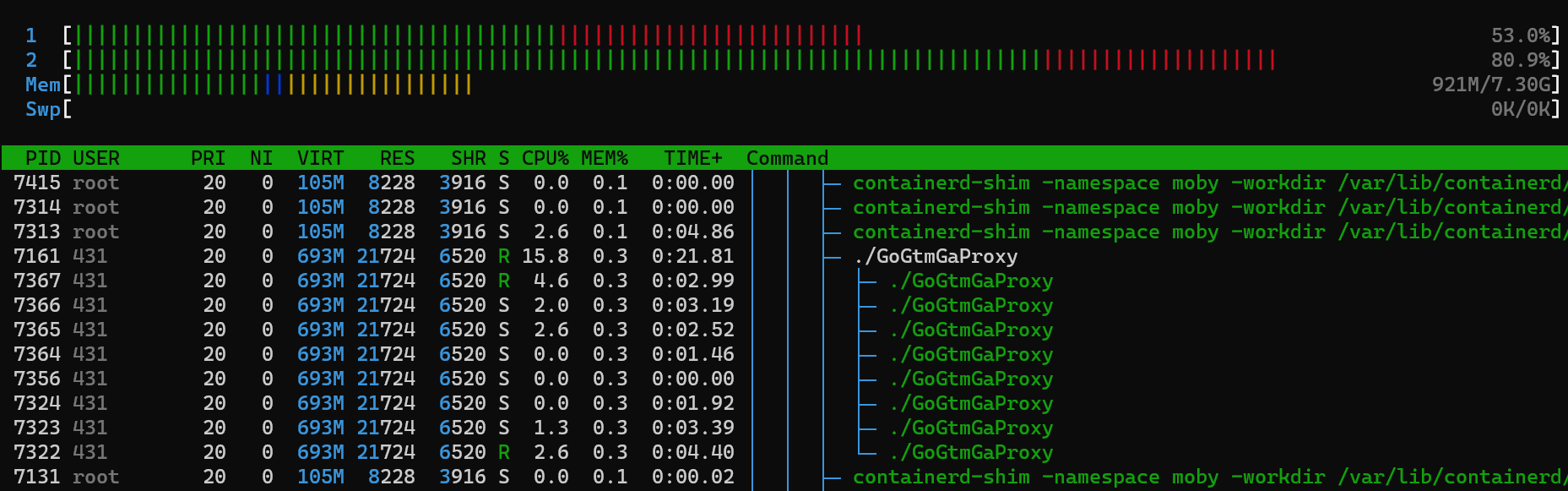Select GoGtmGaProxy thread PID 7322
Image resolution: width=1568 pixels, height=491 pixels.
[784, 452]
